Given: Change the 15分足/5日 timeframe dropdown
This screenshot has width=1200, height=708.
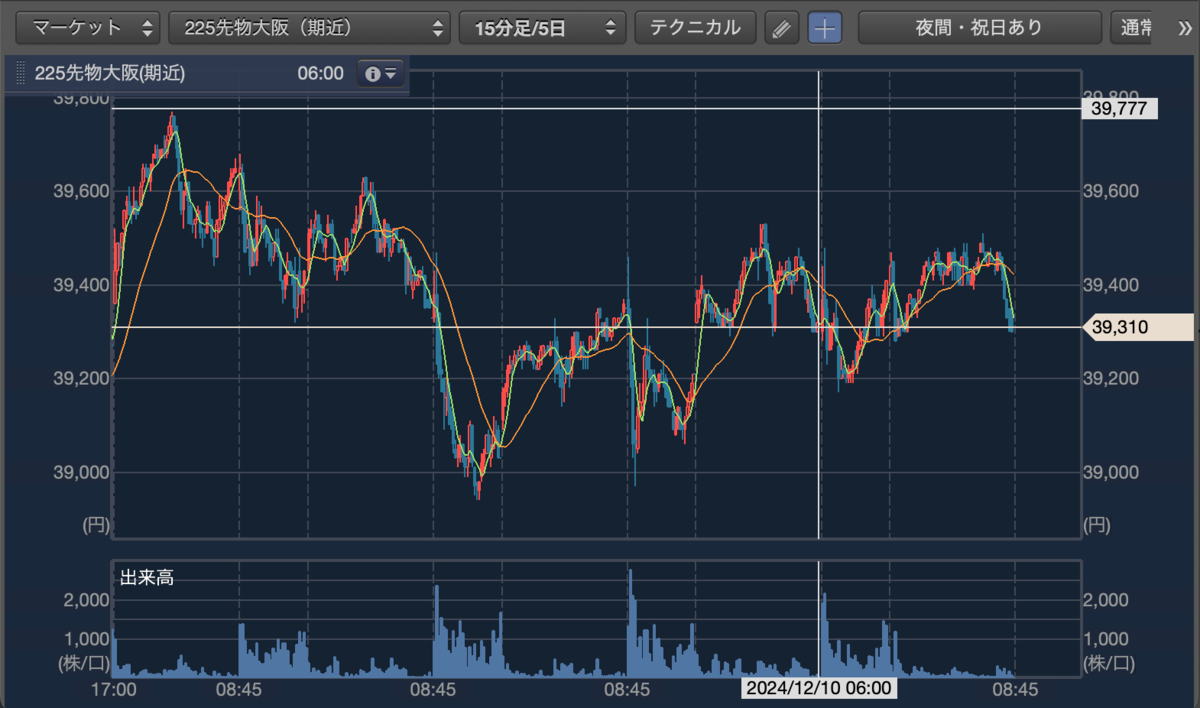Looking at the screenshot, I should tap(542, 28).
